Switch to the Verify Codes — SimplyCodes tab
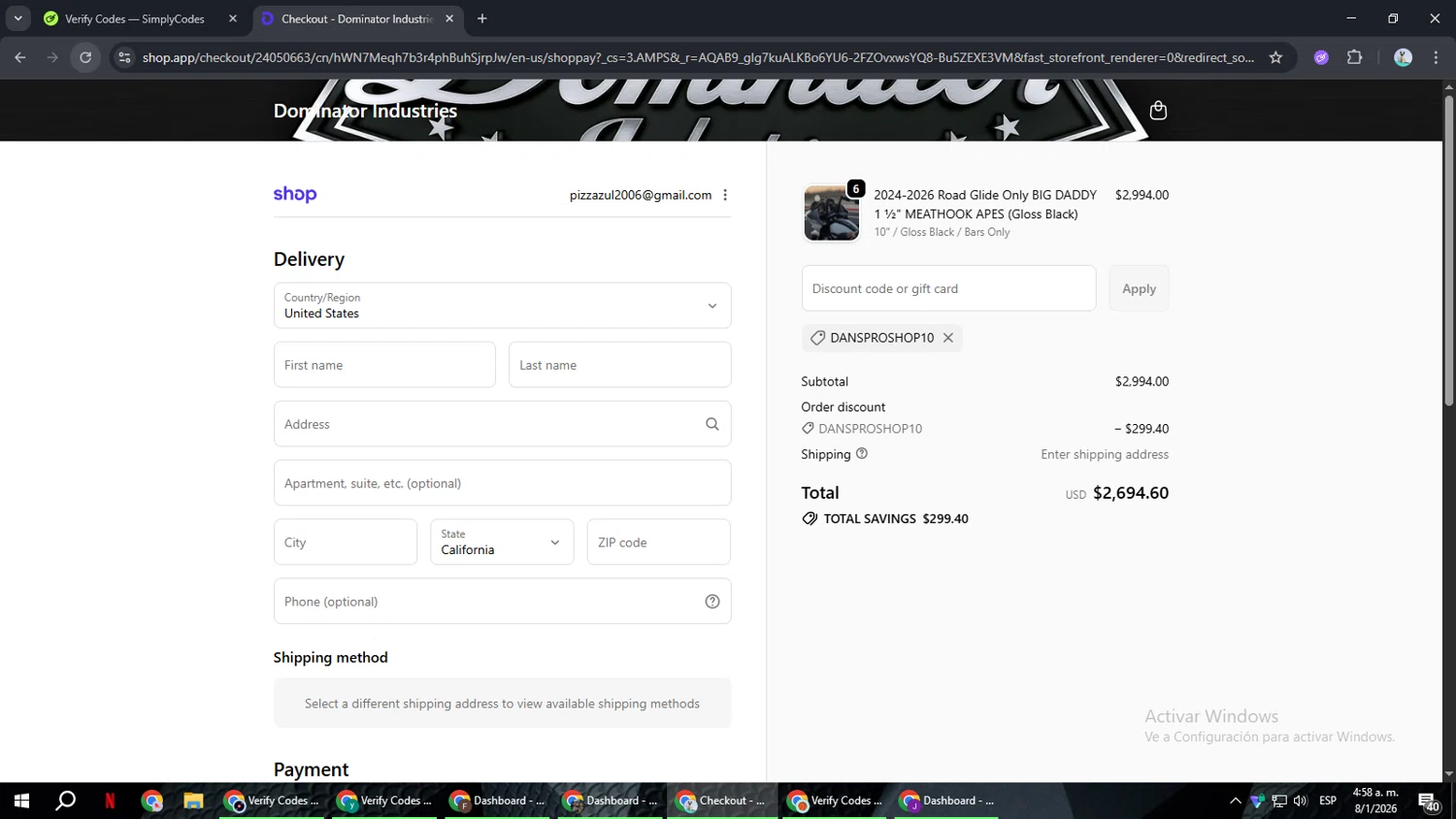 coord(136,18)
